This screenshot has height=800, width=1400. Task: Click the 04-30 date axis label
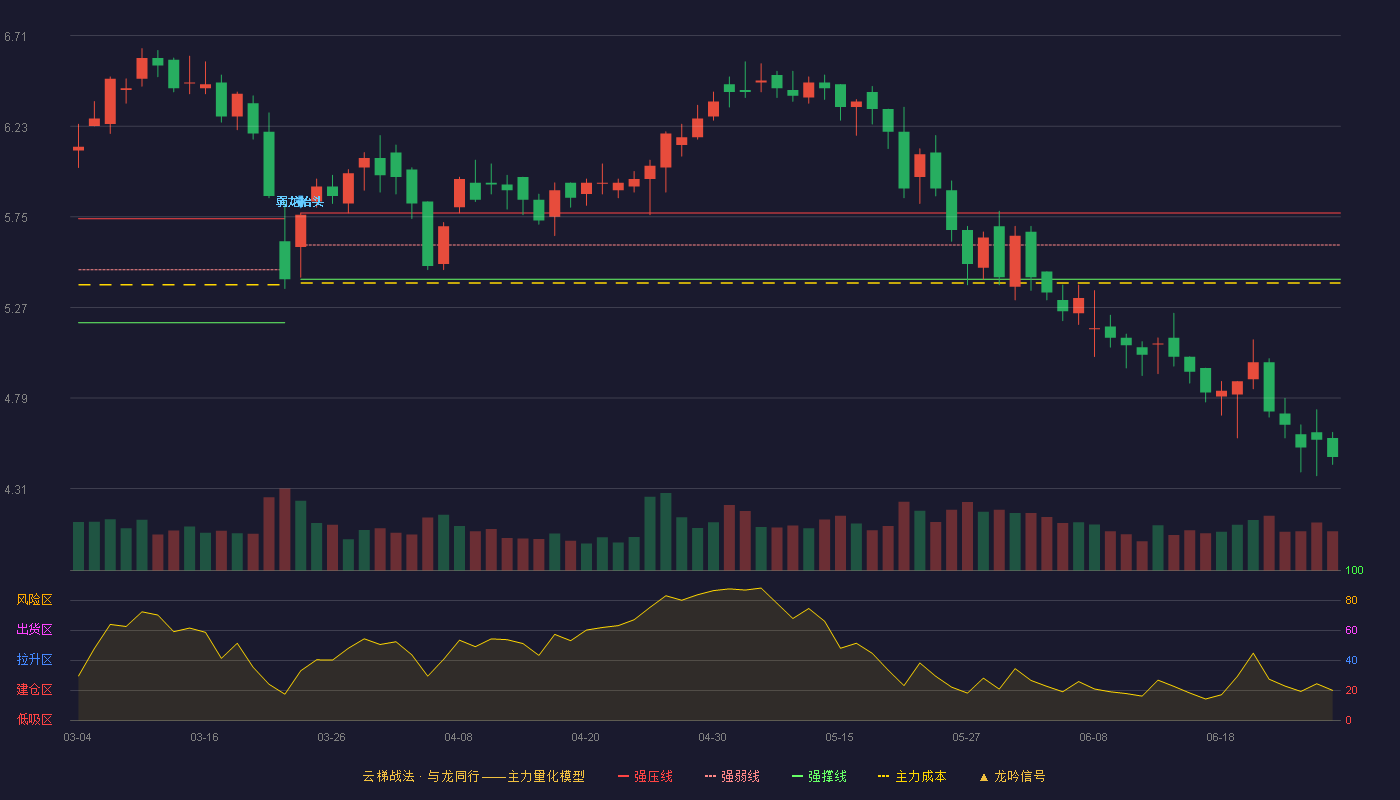pyautogui.click(x=712, y=737)
